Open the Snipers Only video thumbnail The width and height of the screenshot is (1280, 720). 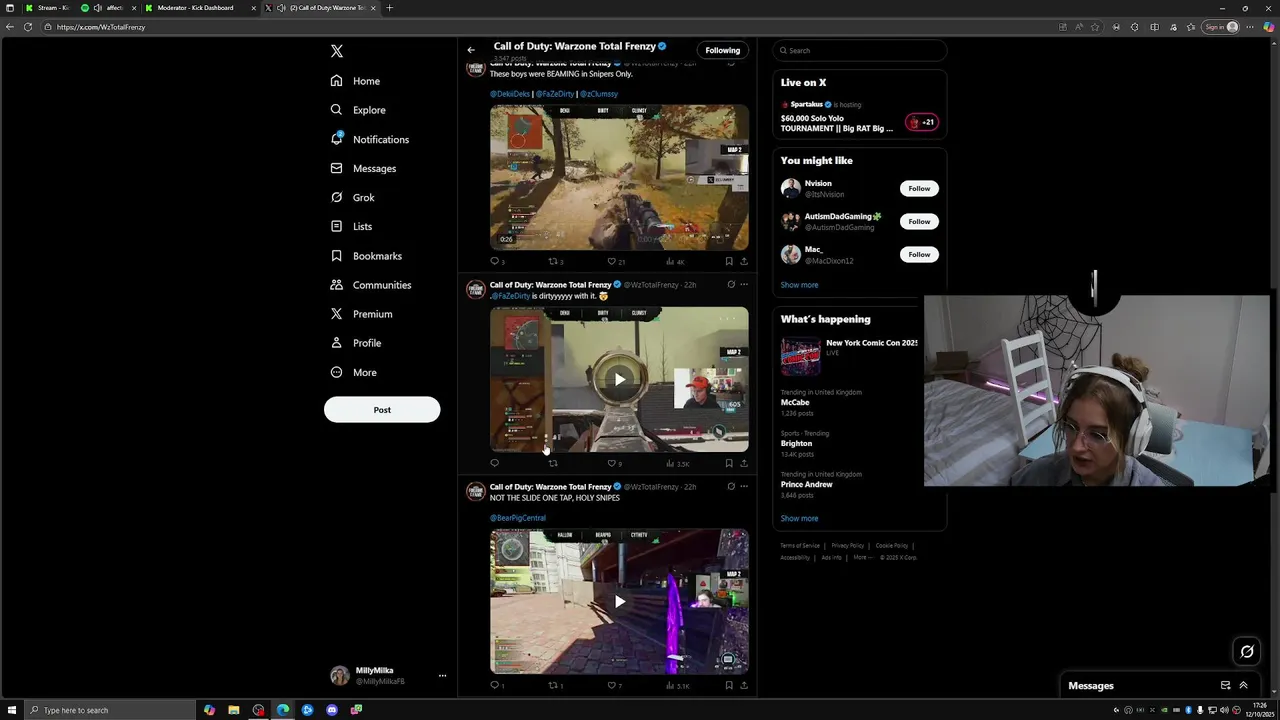619,177
